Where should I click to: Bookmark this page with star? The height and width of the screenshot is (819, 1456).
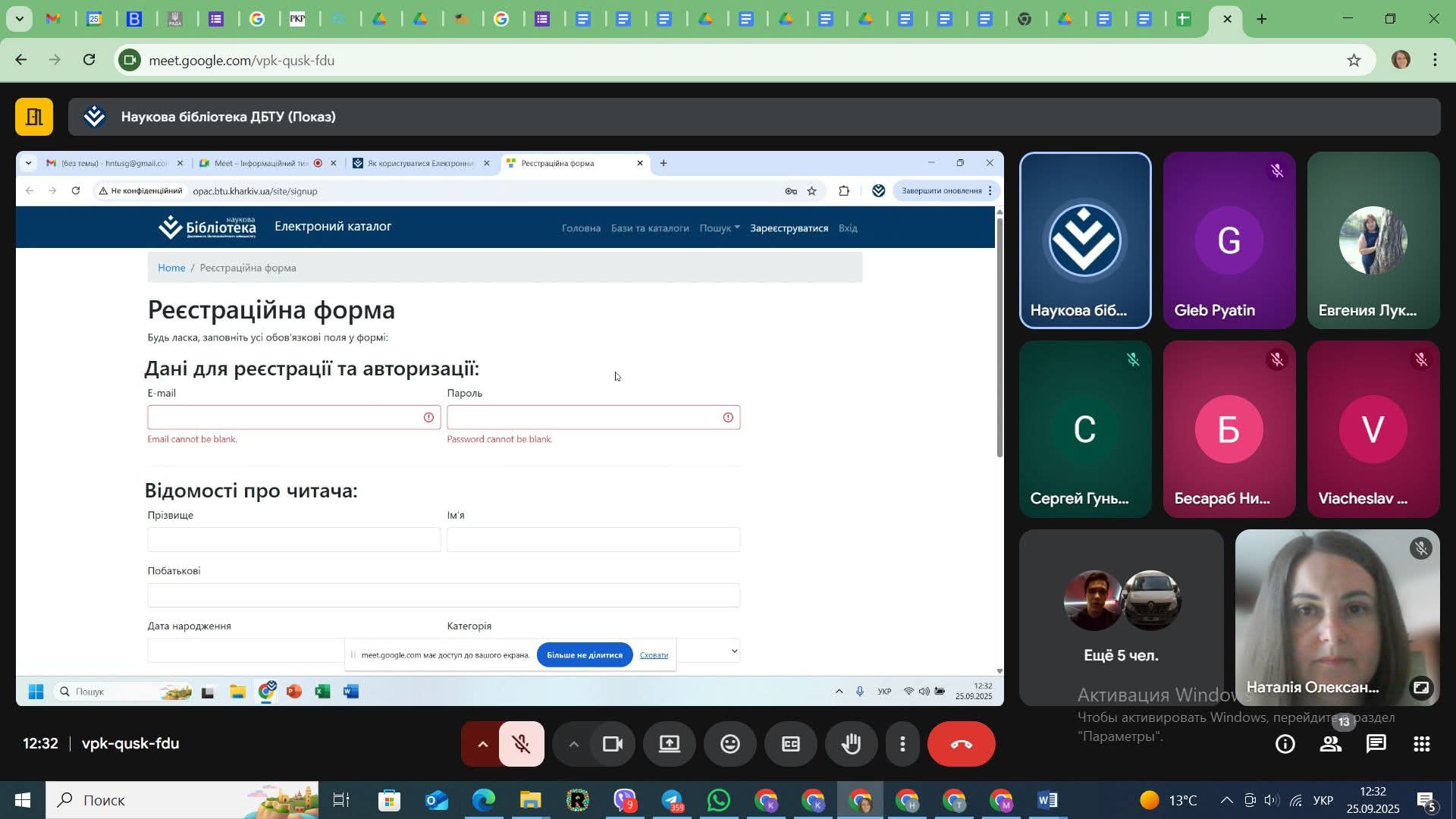point(1354,60)
